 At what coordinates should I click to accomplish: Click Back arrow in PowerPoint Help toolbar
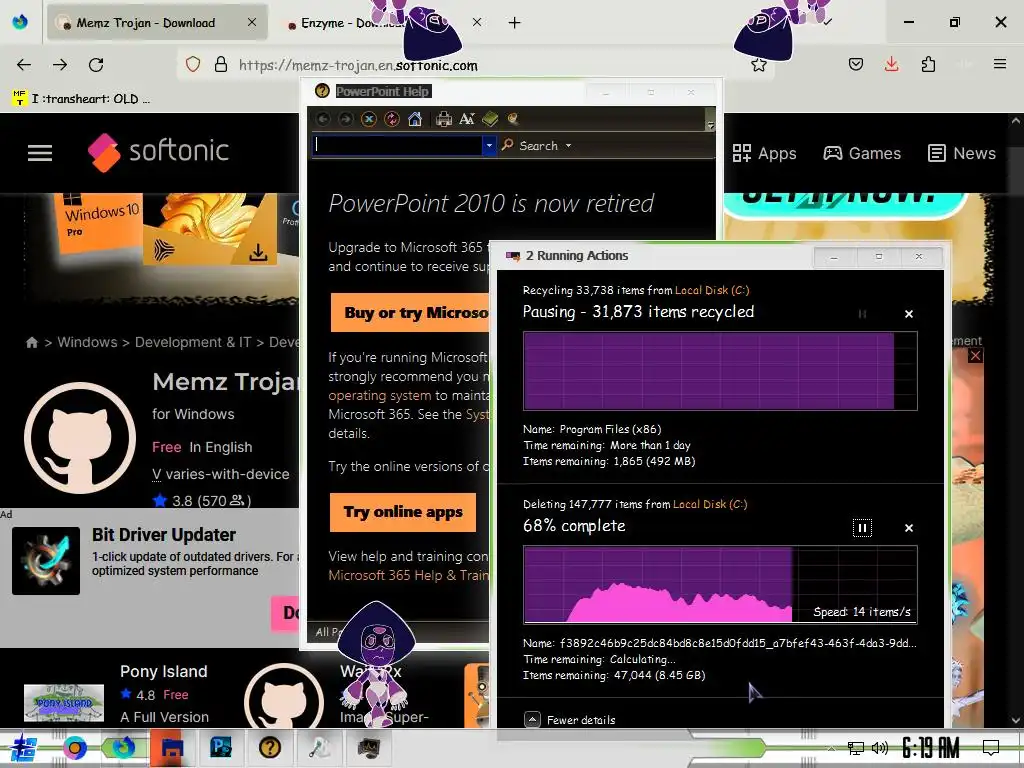point(323,119)
